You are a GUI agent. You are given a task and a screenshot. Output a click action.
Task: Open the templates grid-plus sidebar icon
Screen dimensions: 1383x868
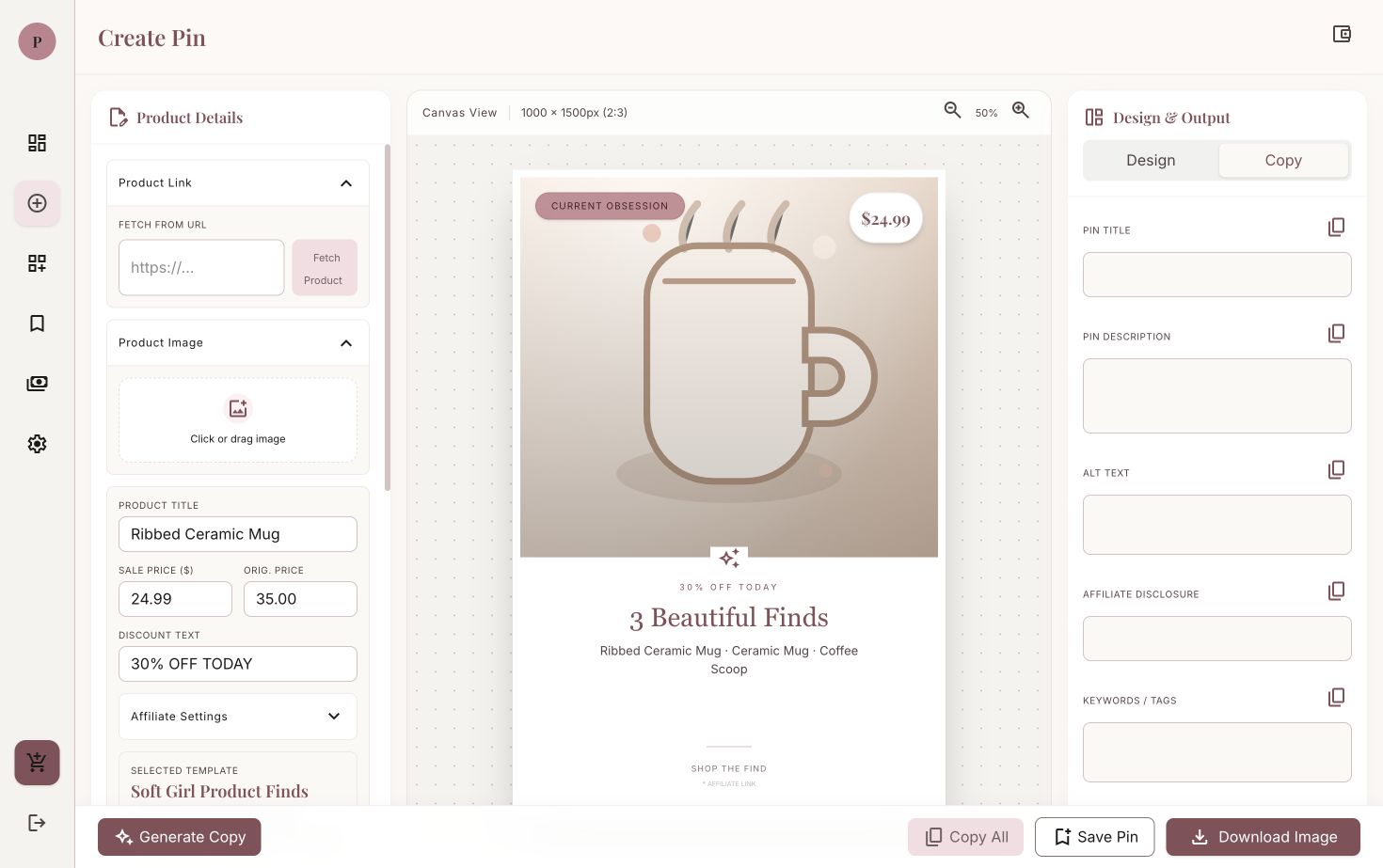point(37,263)
